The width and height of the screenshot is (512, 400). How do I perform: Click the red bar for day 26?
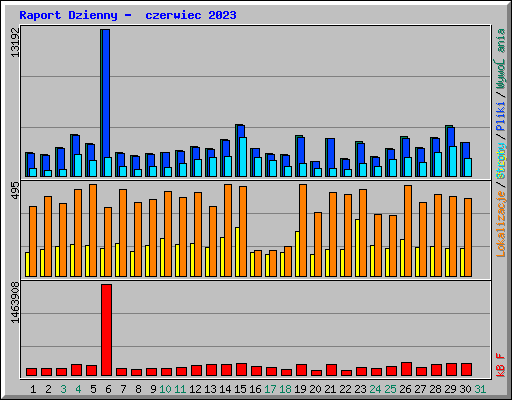point(406,369)
